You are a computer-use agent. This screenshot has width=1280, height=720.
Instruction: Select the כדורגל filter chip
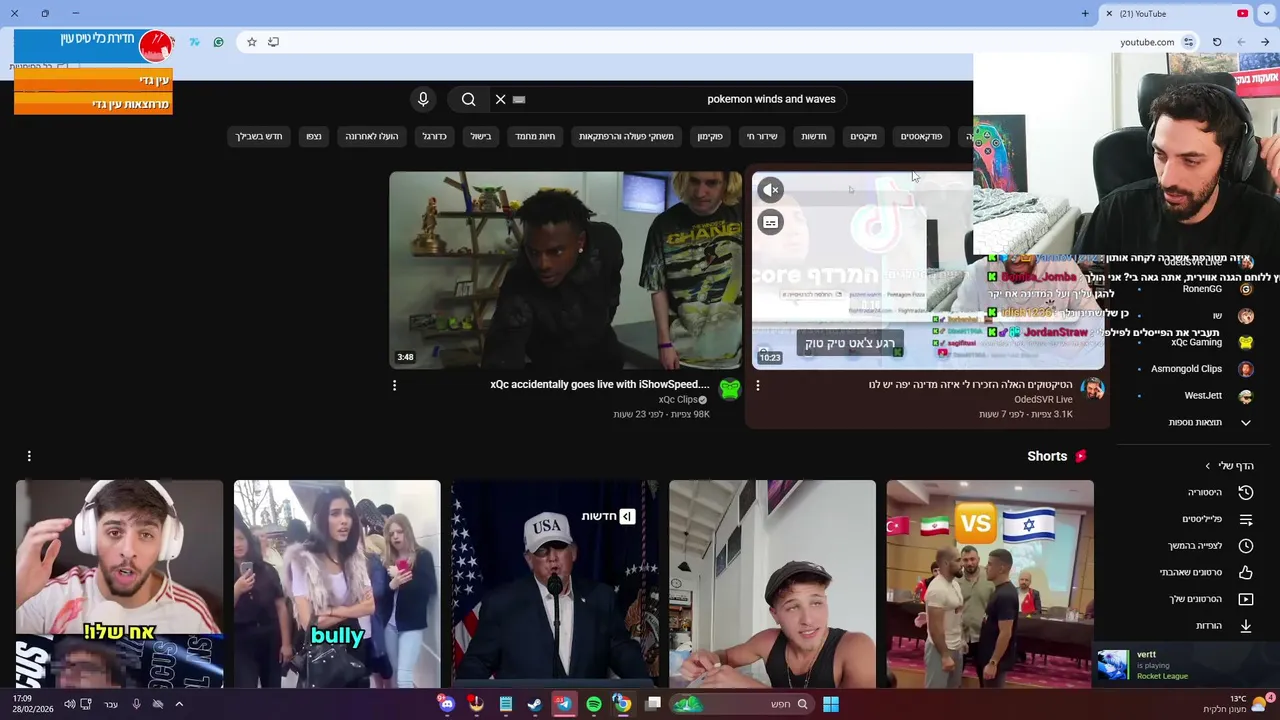point(434,136)
